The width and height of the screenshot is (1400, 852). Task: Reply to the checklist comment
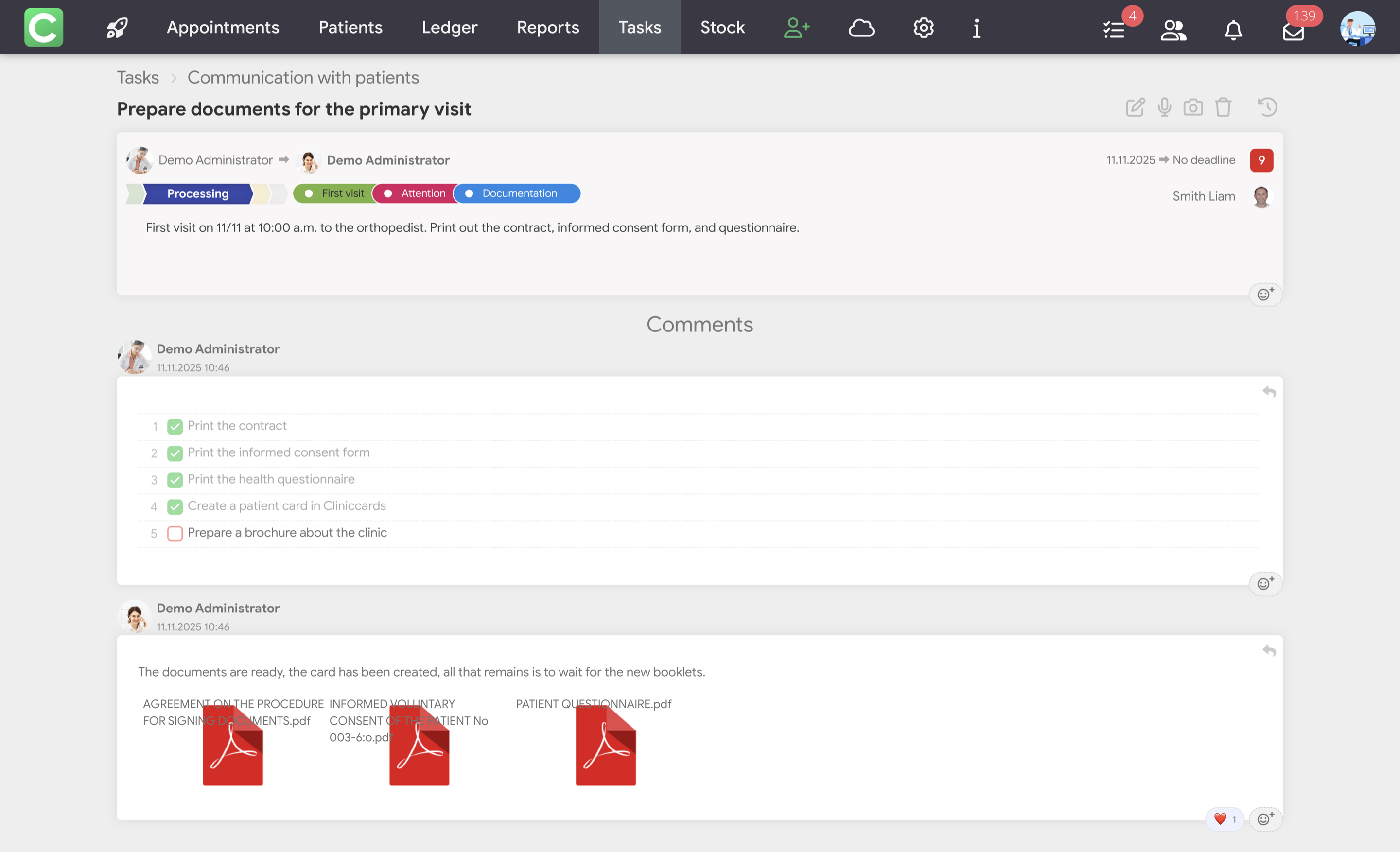(1269, 392)
